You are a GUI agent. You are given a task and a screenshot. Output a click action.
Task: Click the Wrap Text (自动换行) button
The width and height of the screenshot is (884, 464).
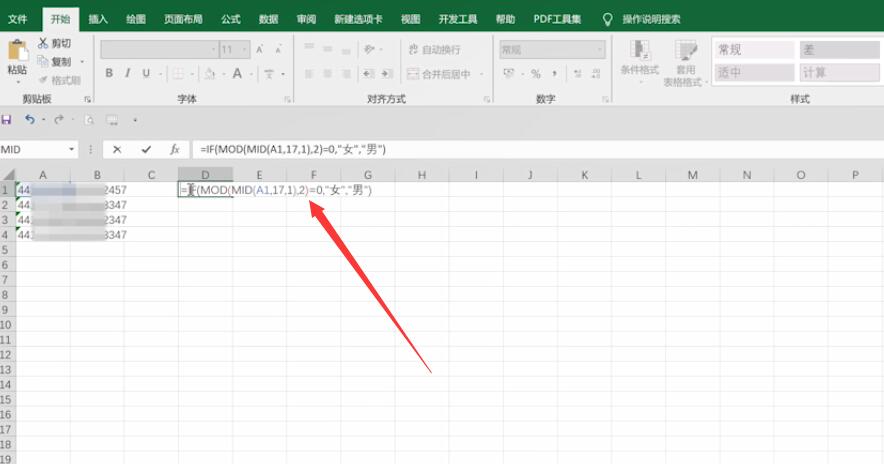[434, 50]
